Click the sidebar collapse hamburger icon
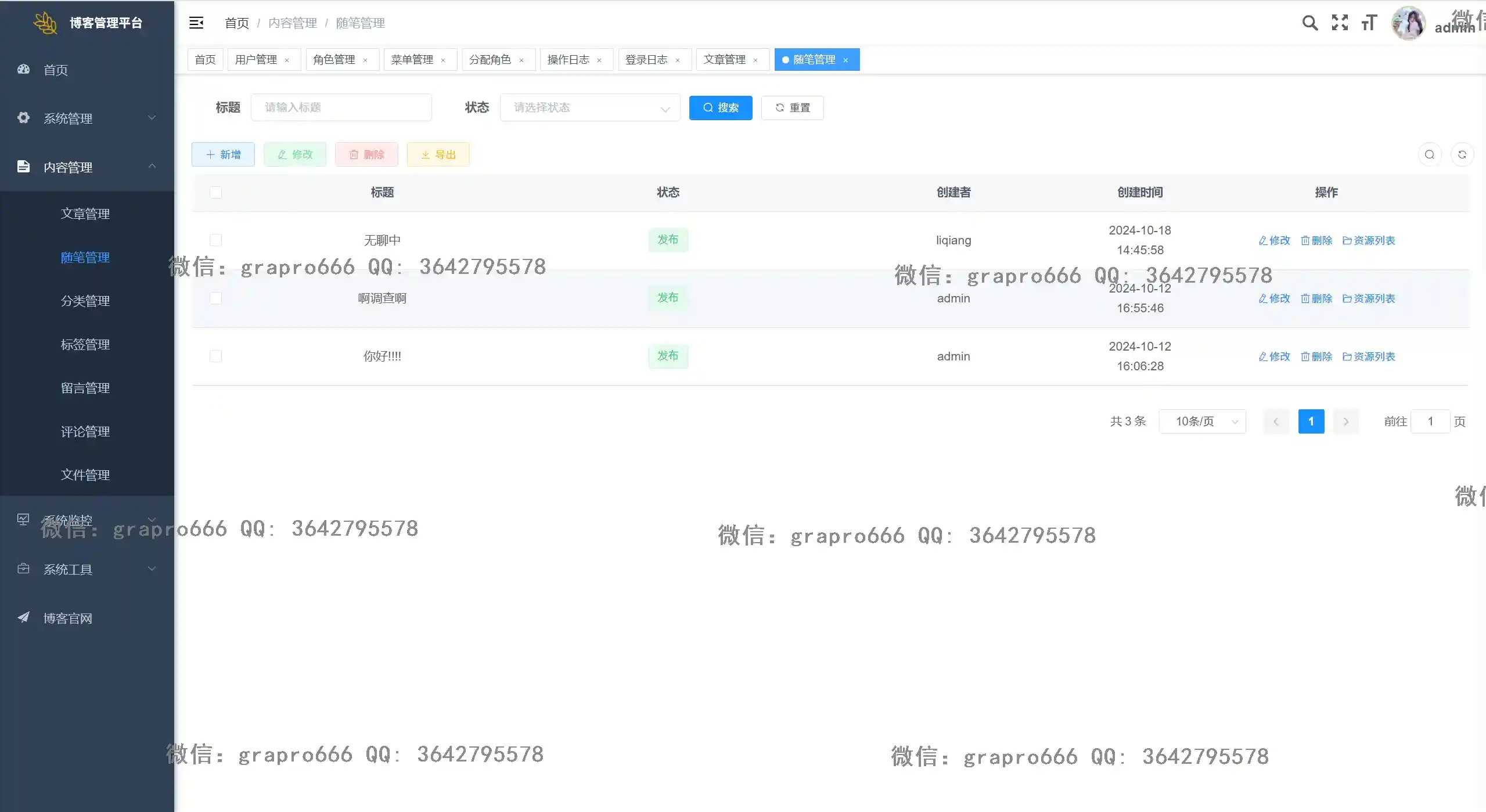The width and height of the screenshot is (1486, 812). pyautogui.click(x=196, y=23)
